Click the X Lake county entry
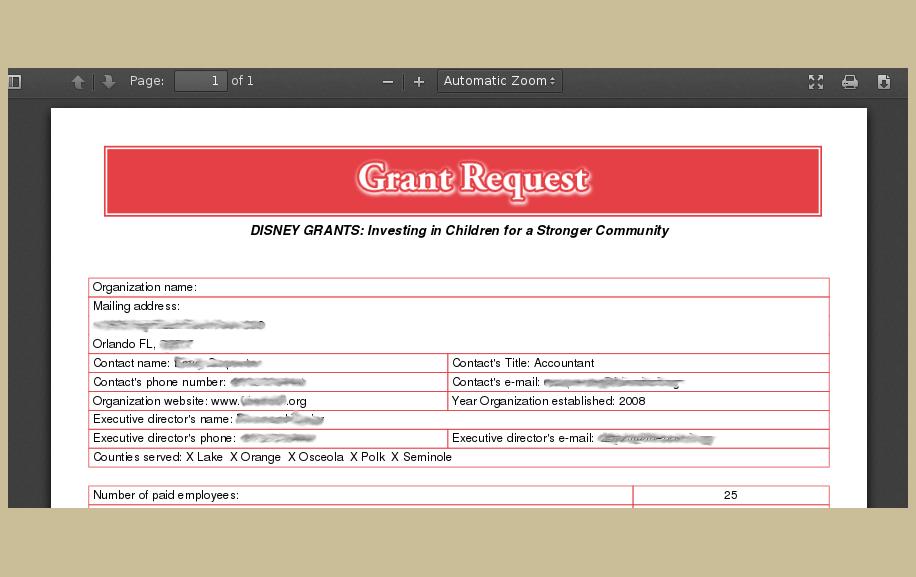The image size is (916, 577). [204, 457]
